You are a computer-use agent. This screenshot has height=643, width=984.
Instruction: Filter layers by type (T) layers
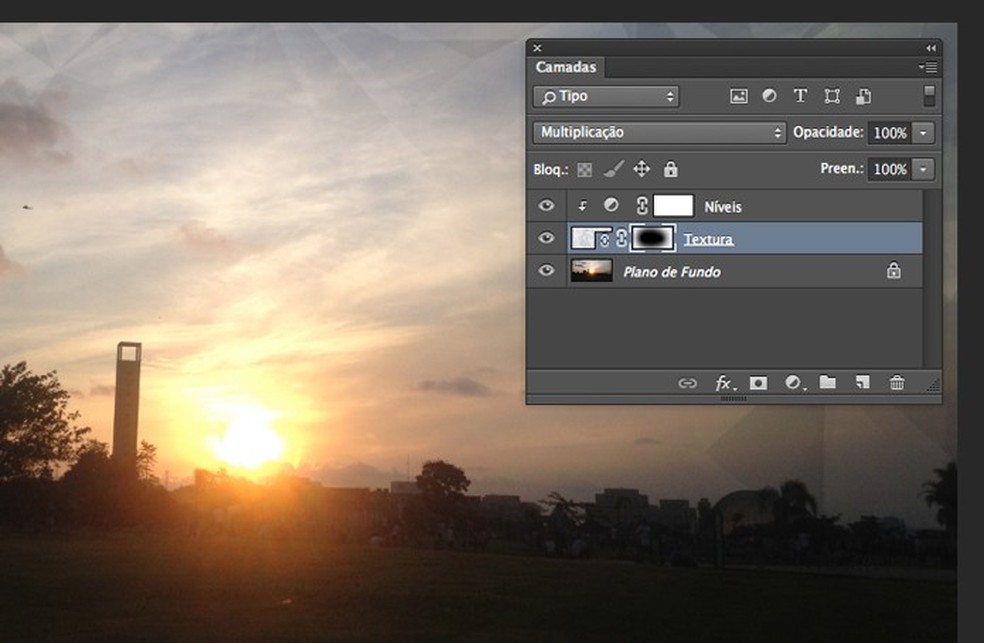[x=800, y=97]
